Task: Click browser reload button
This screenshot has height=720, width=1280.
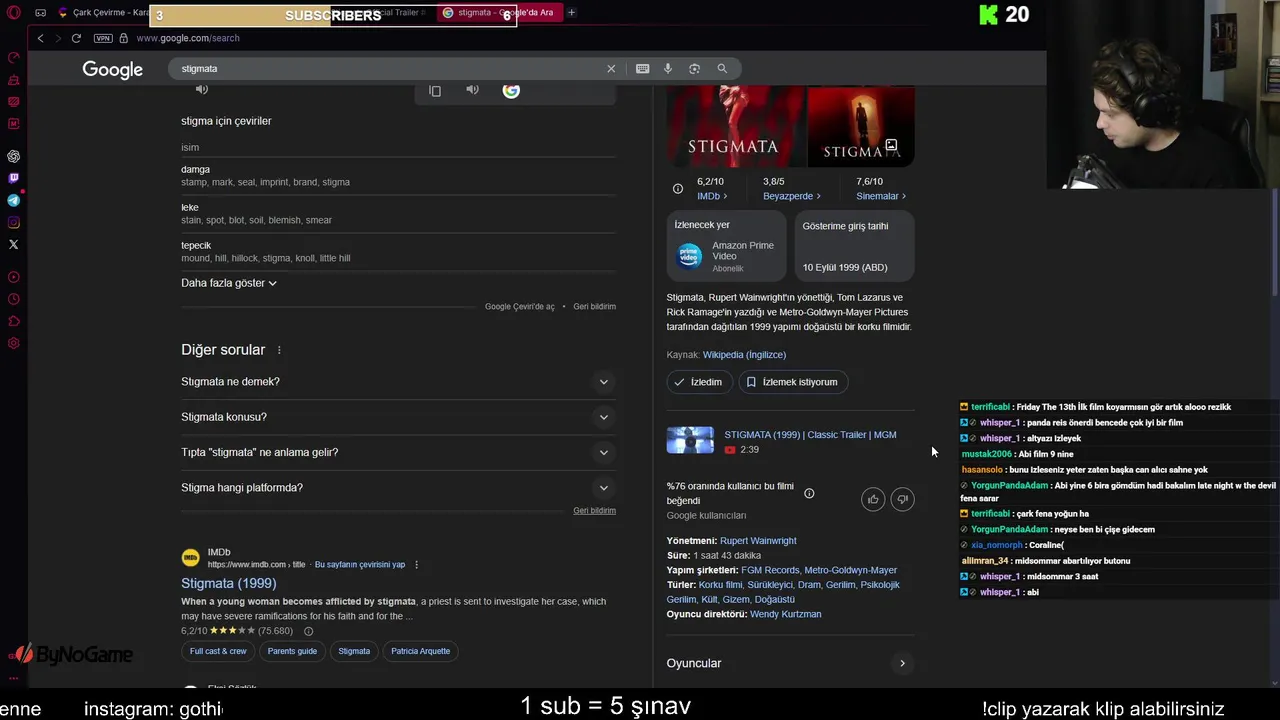Action: [76, 38]
